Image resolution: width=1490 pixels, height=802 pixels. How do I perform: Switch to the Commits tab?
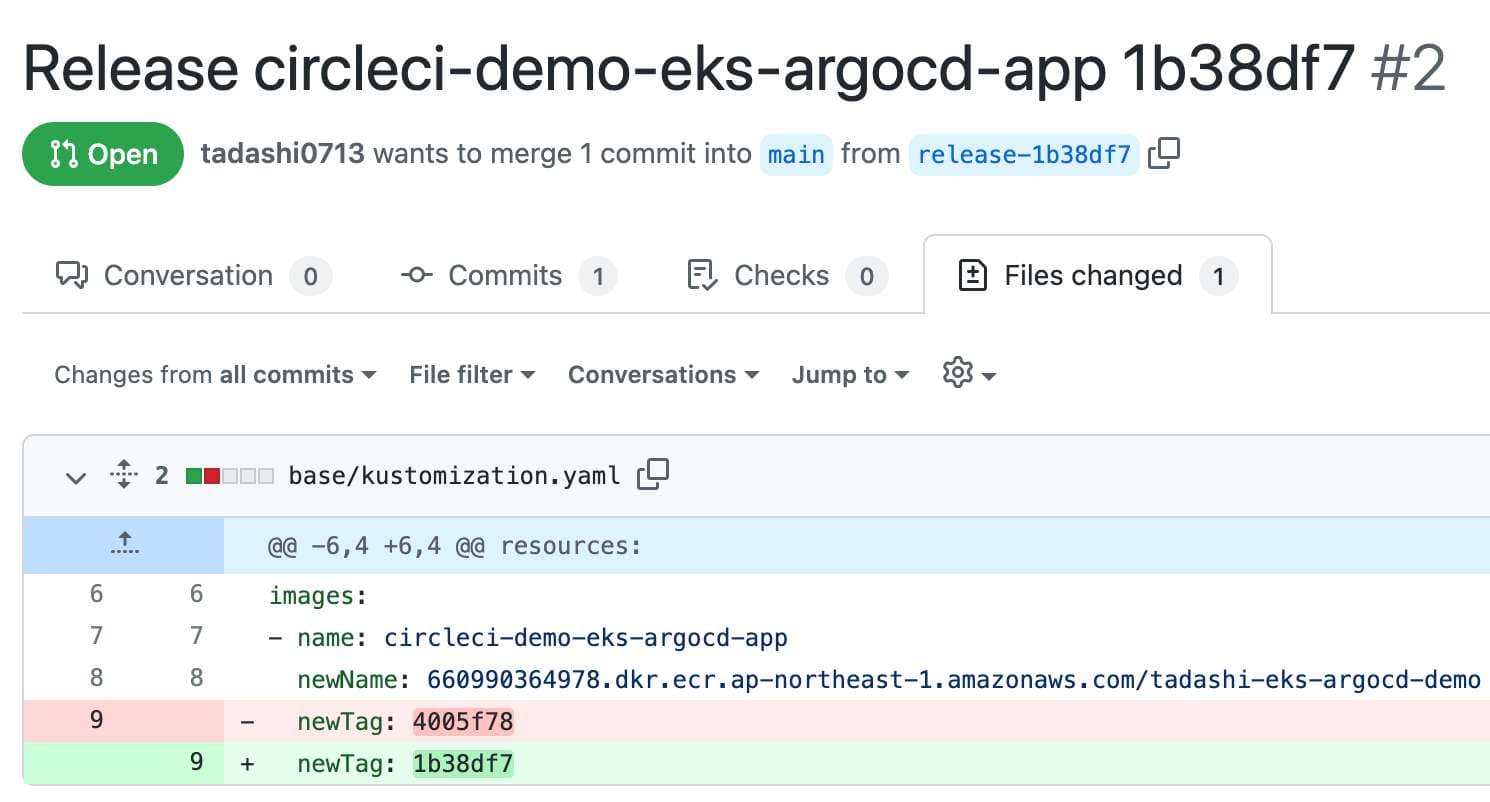pos(508,276)
